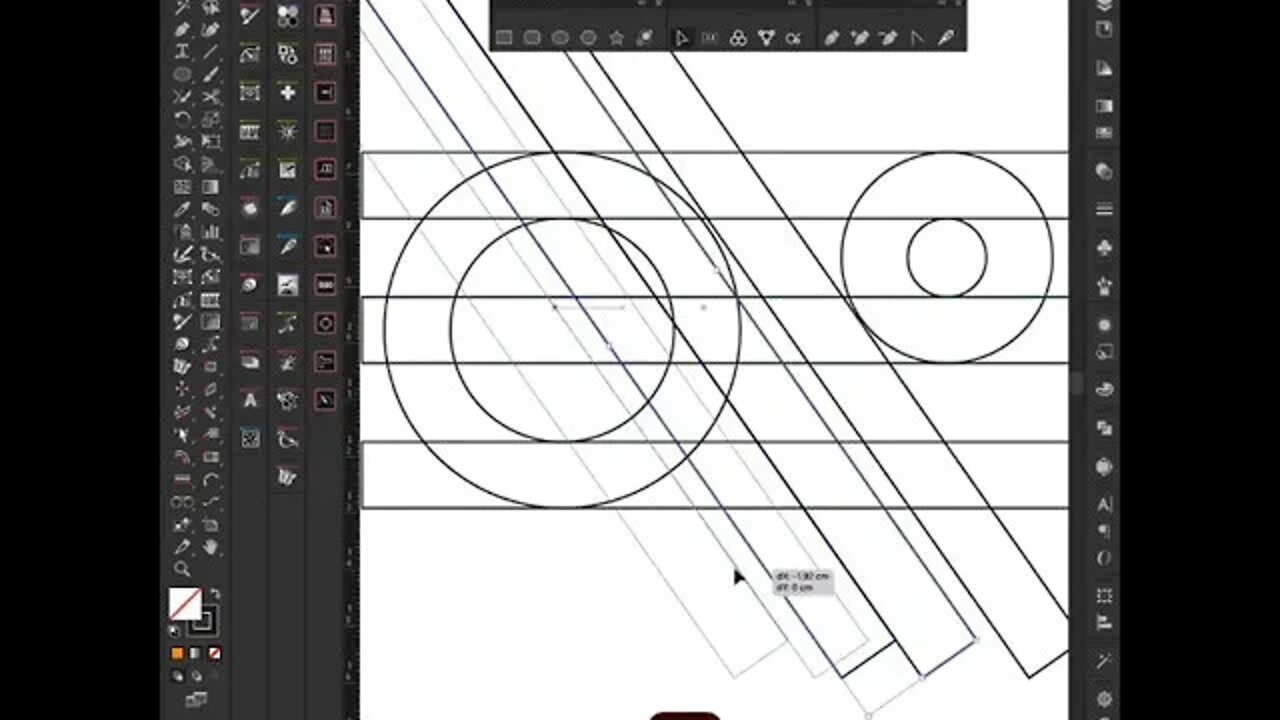The image size is (1280, 720).
Task: Apply None mode red slash button
Action: point(214,653)
